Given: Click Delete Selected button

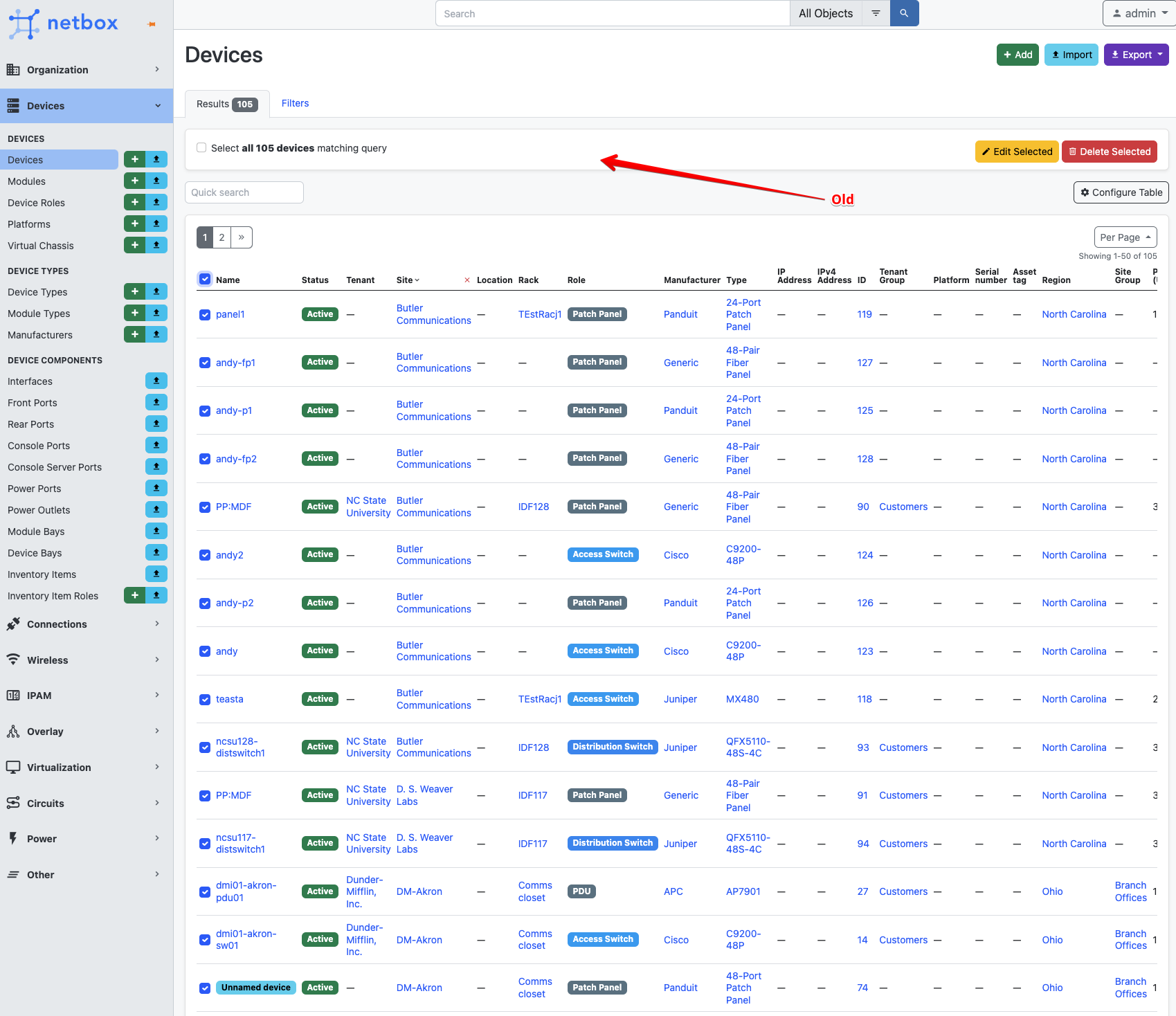Looking at the screenshot, I should pos(1110,152).
